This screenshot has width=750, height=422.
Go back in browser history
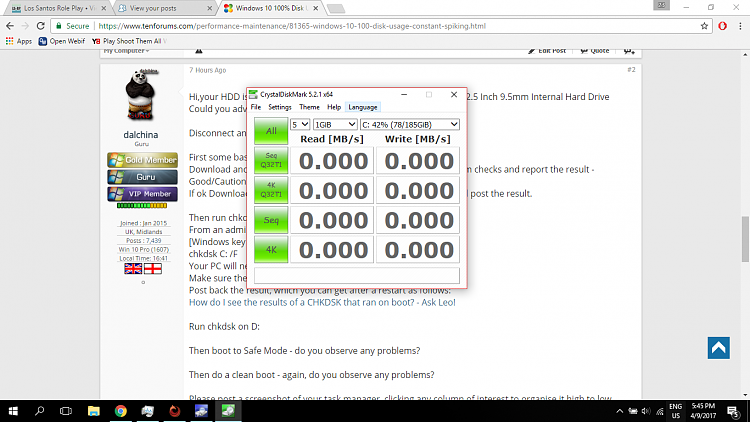[x=10, y=26]
